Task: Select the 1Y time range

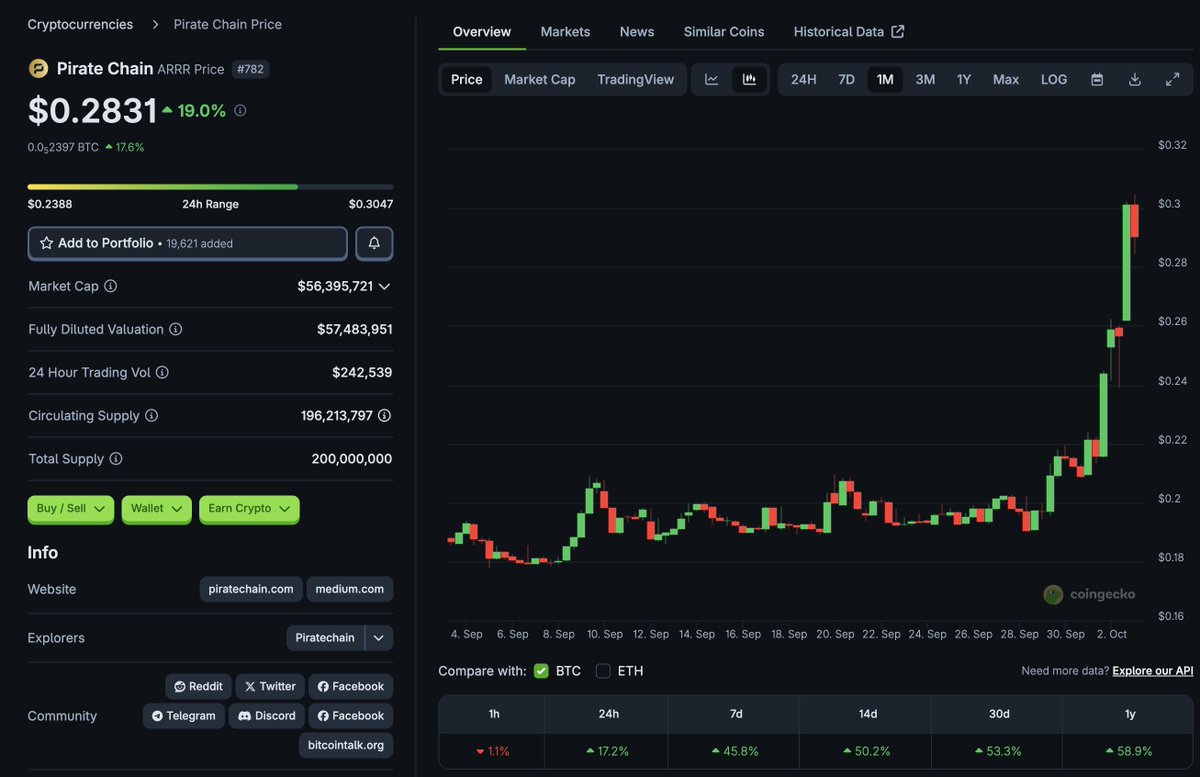Action: (x=964, y=80)
